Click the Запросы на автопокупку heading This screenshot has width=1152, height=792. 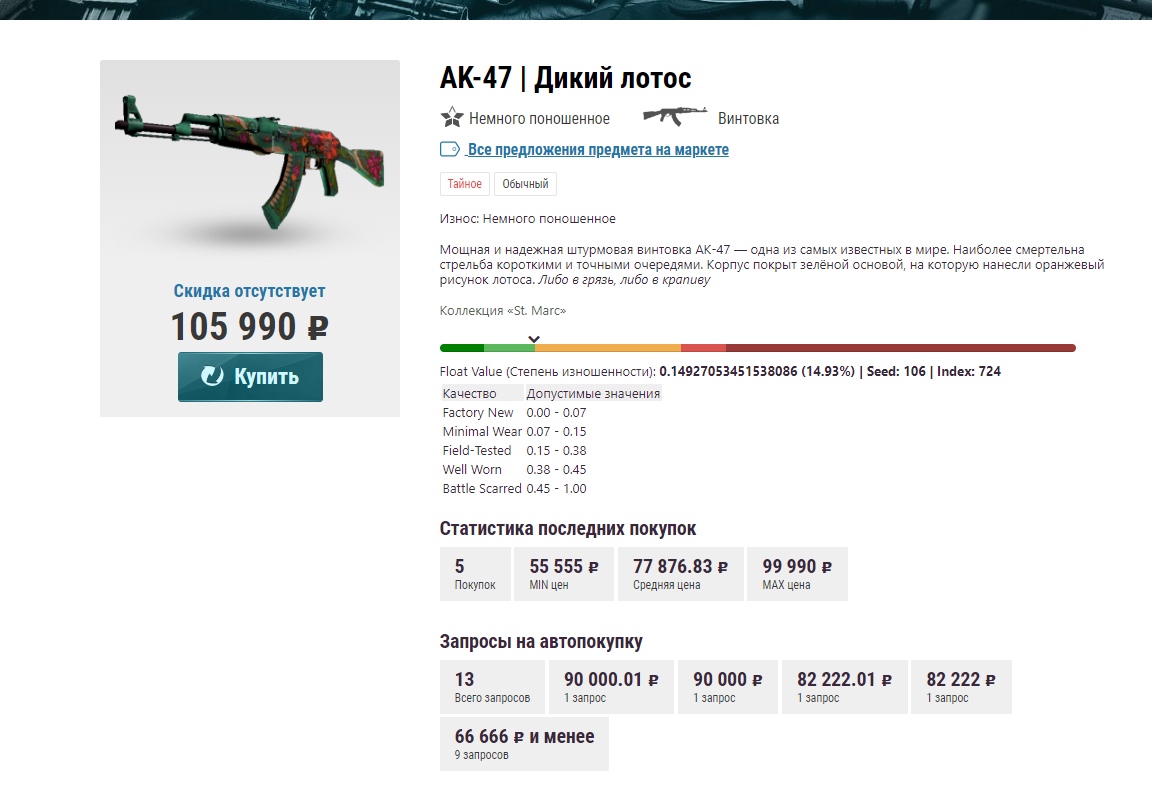(x=541, y=641)
